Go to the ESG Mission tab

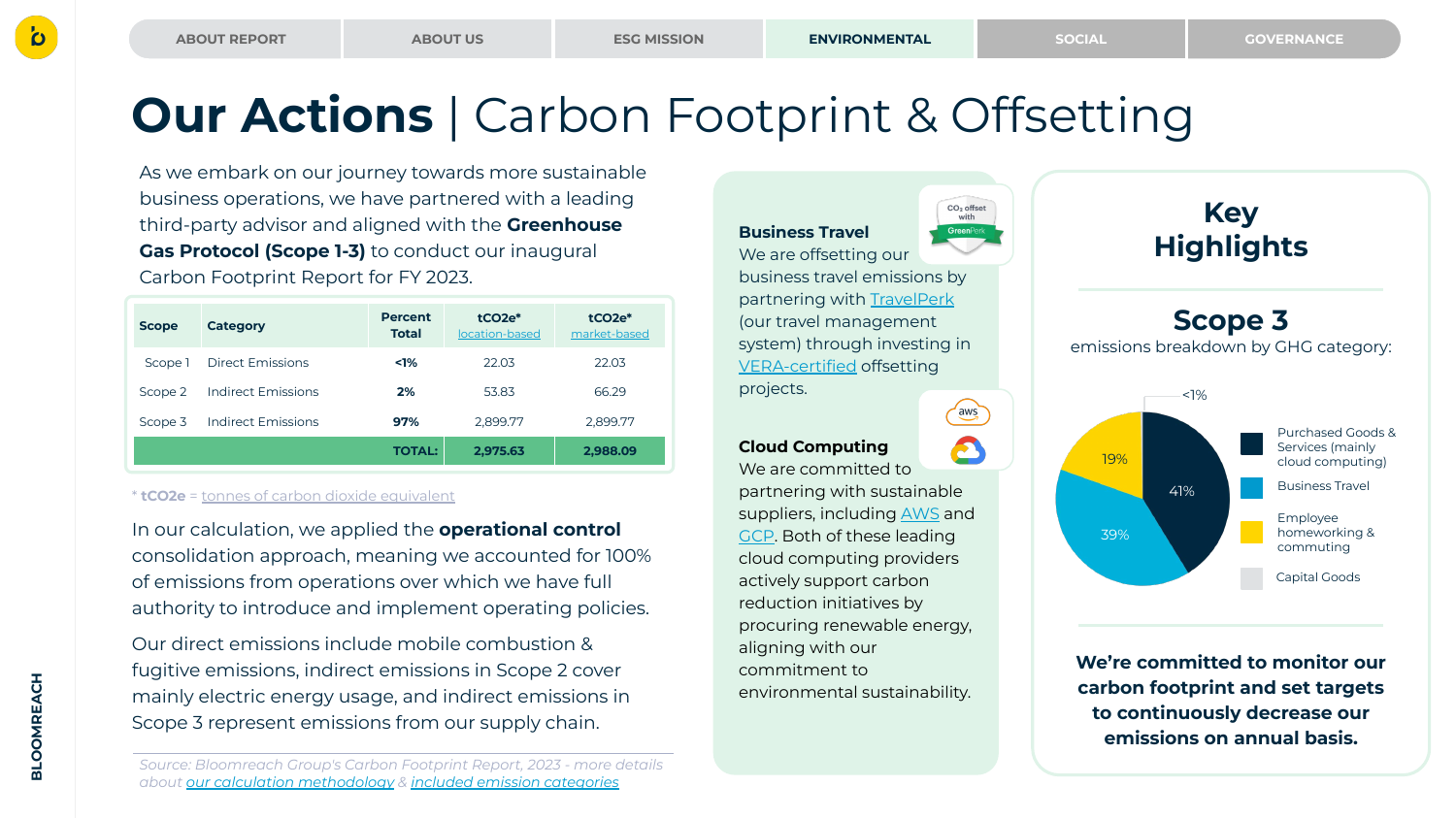[658, 39]
